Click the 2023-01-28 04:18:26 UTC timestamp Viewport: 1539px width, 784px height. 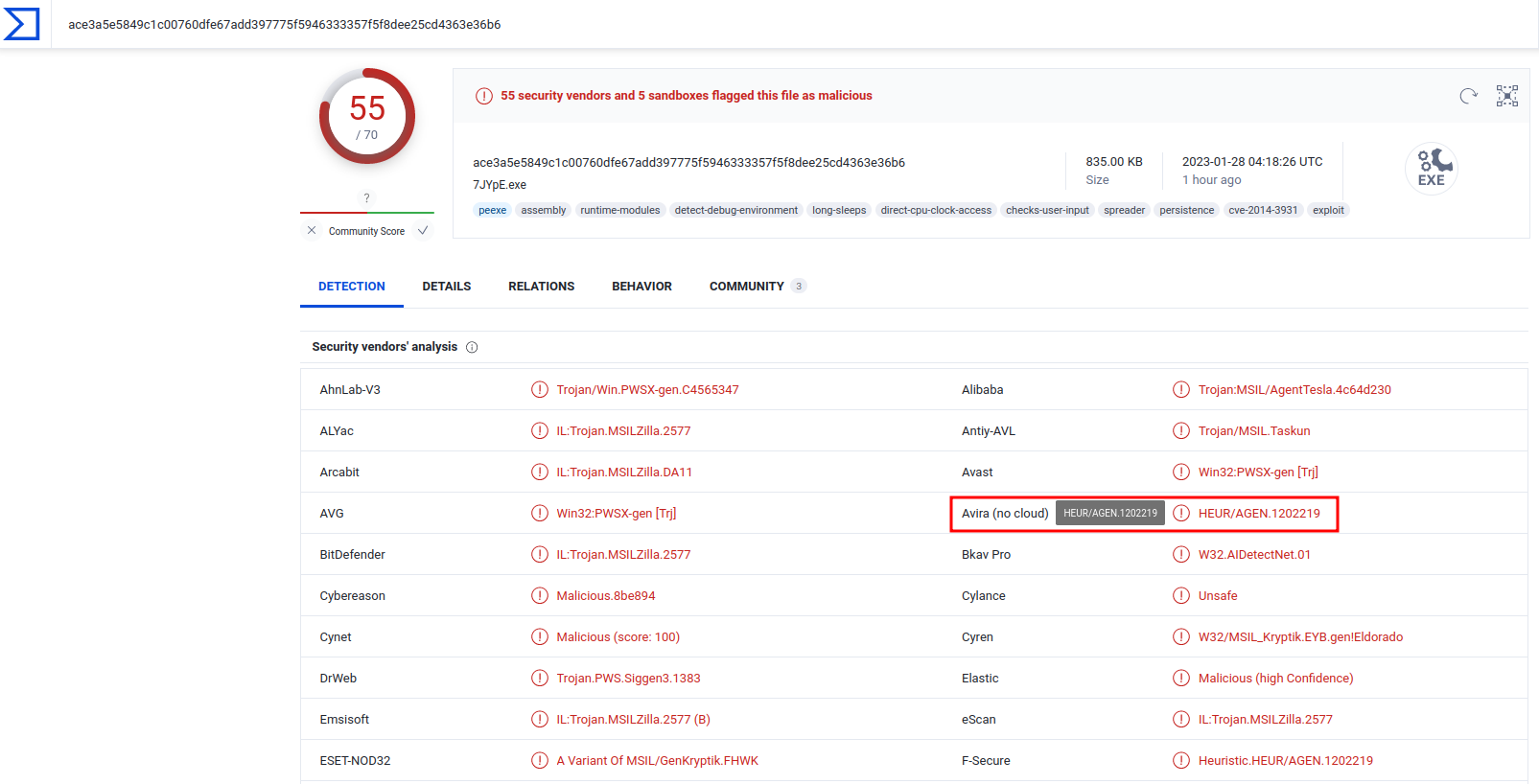coord(1252,162)
